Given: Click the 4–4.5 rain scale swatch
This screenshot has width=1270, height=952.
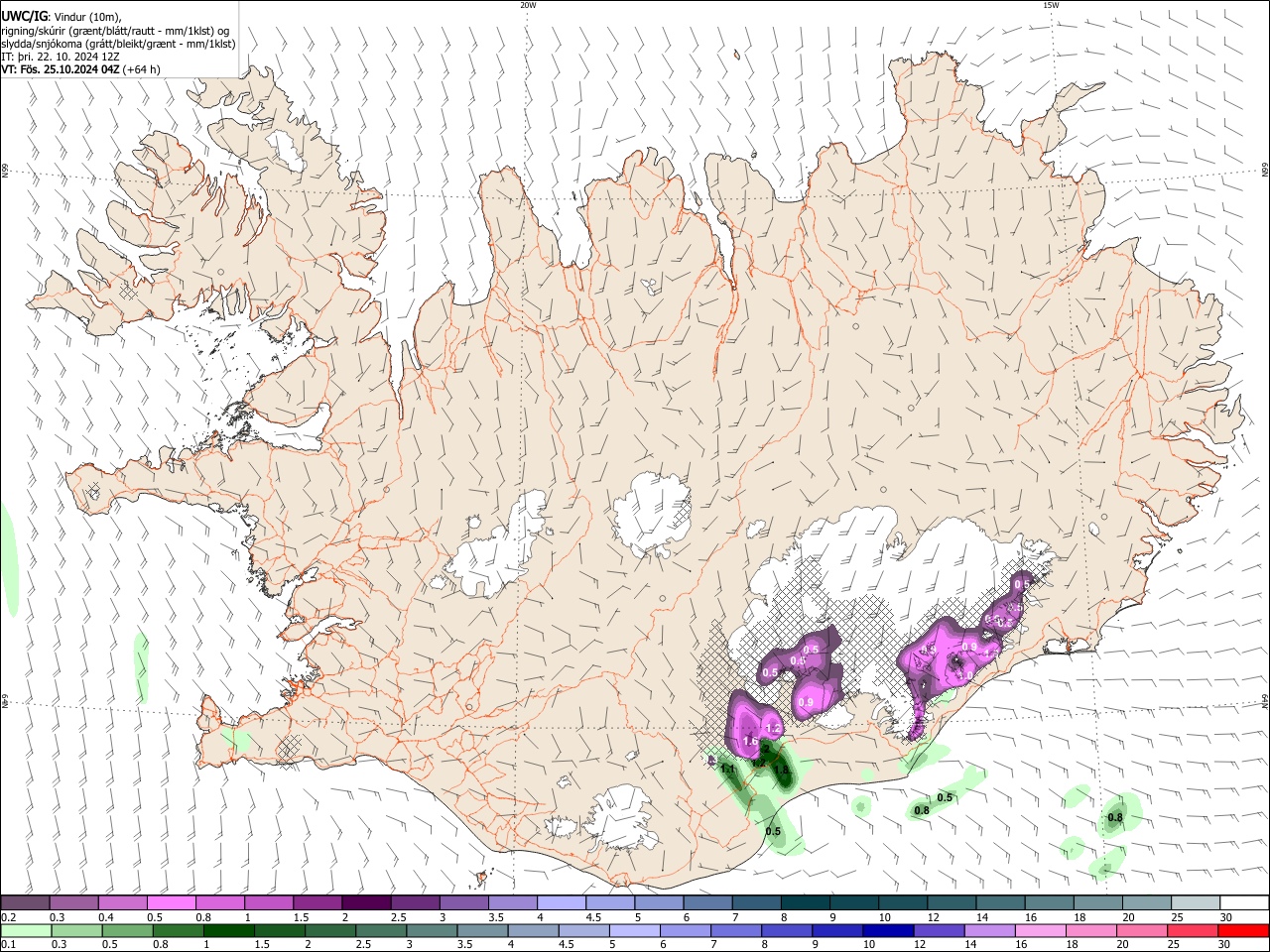Looking at the screenshot, I should pos(534,930).
